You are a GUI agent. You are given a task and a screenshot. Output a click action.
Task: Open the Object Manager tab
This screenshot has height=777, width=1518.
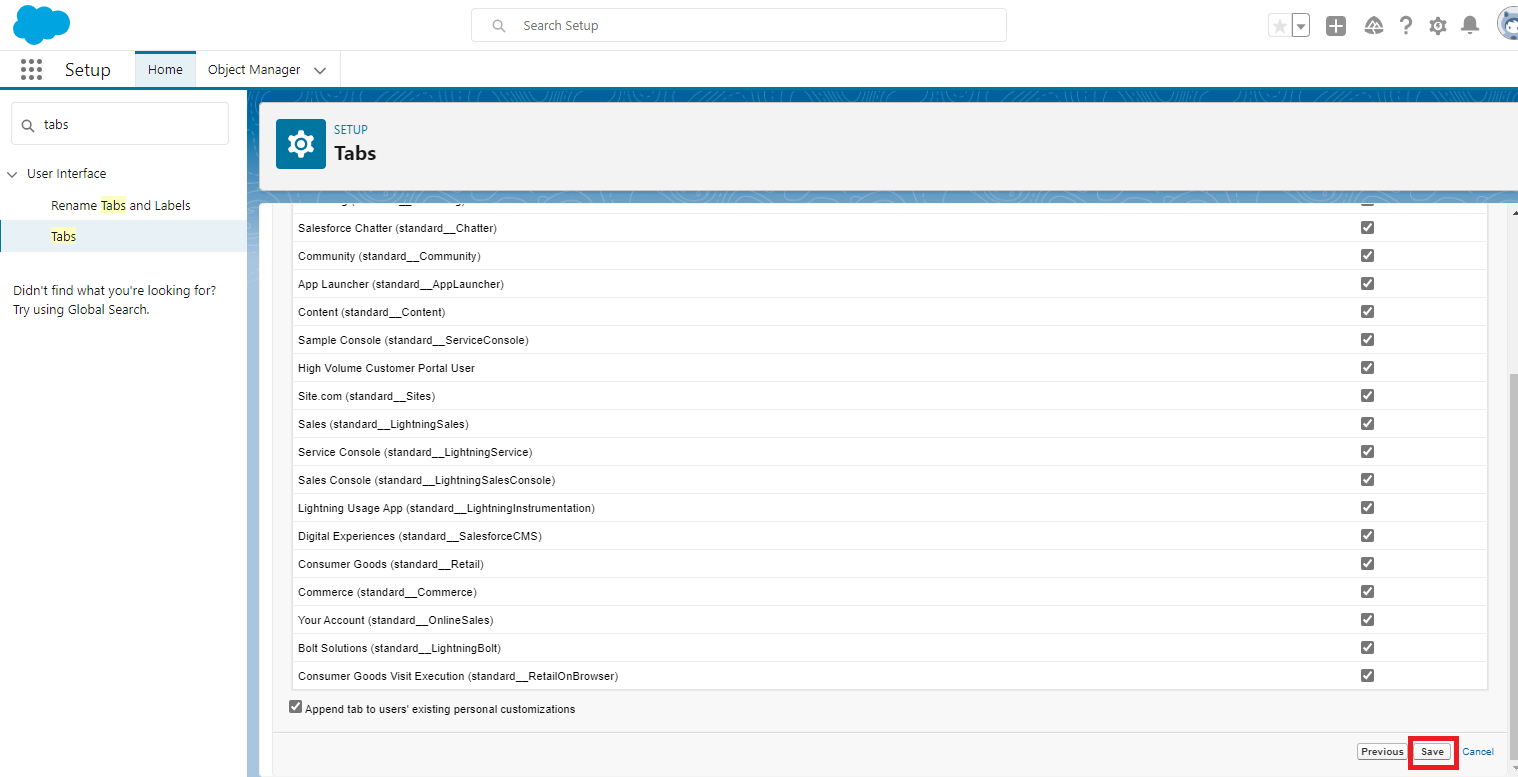tap(254, 70)
